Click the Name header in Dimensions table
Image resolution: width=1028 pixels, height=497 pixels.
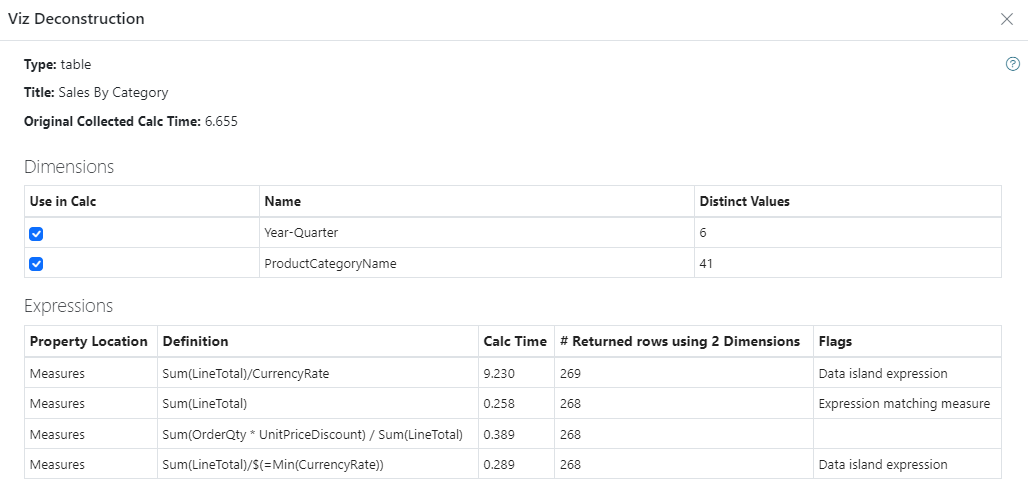283,201
